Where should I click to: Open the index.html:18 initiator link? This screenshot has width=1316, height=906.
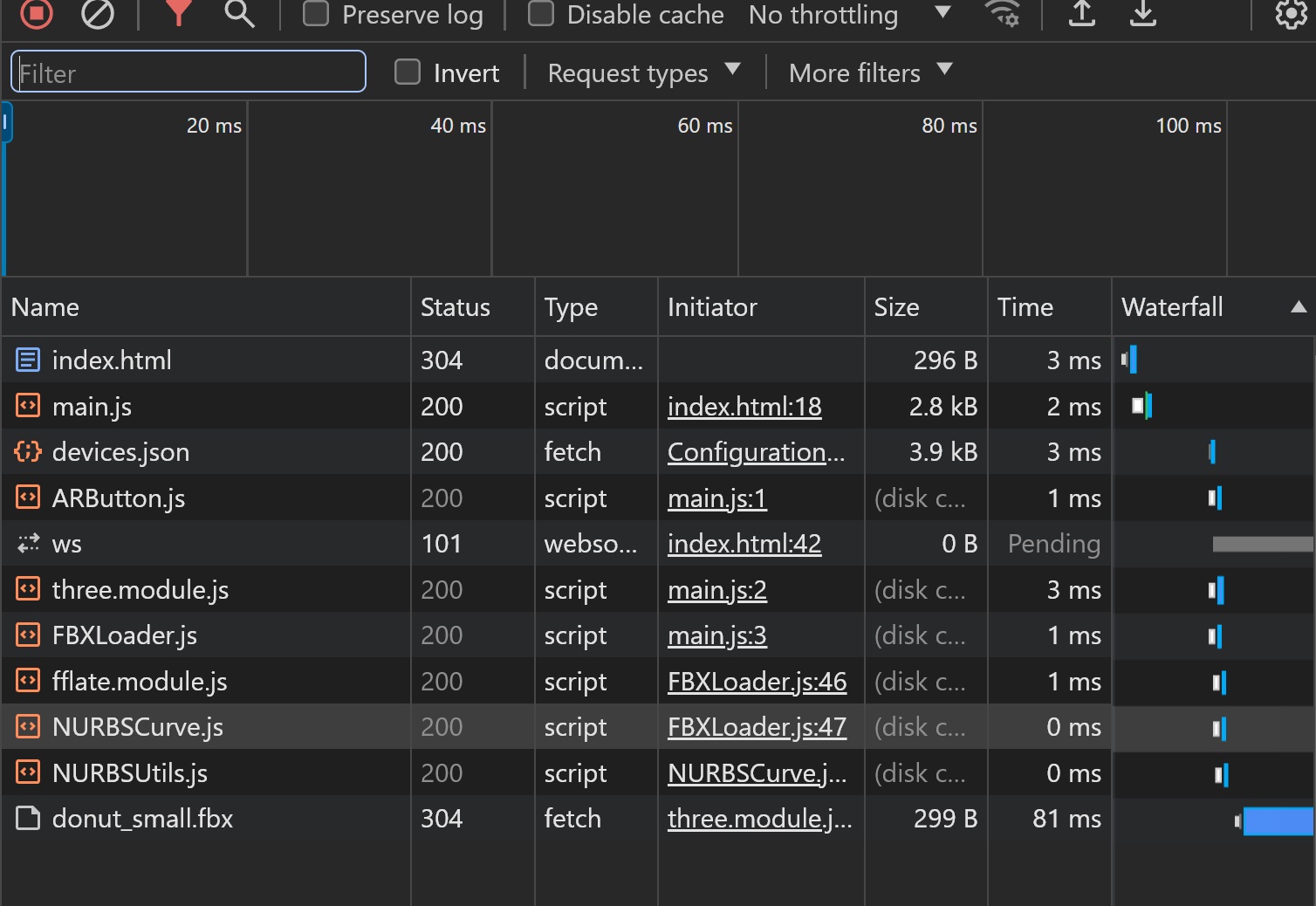744,406
